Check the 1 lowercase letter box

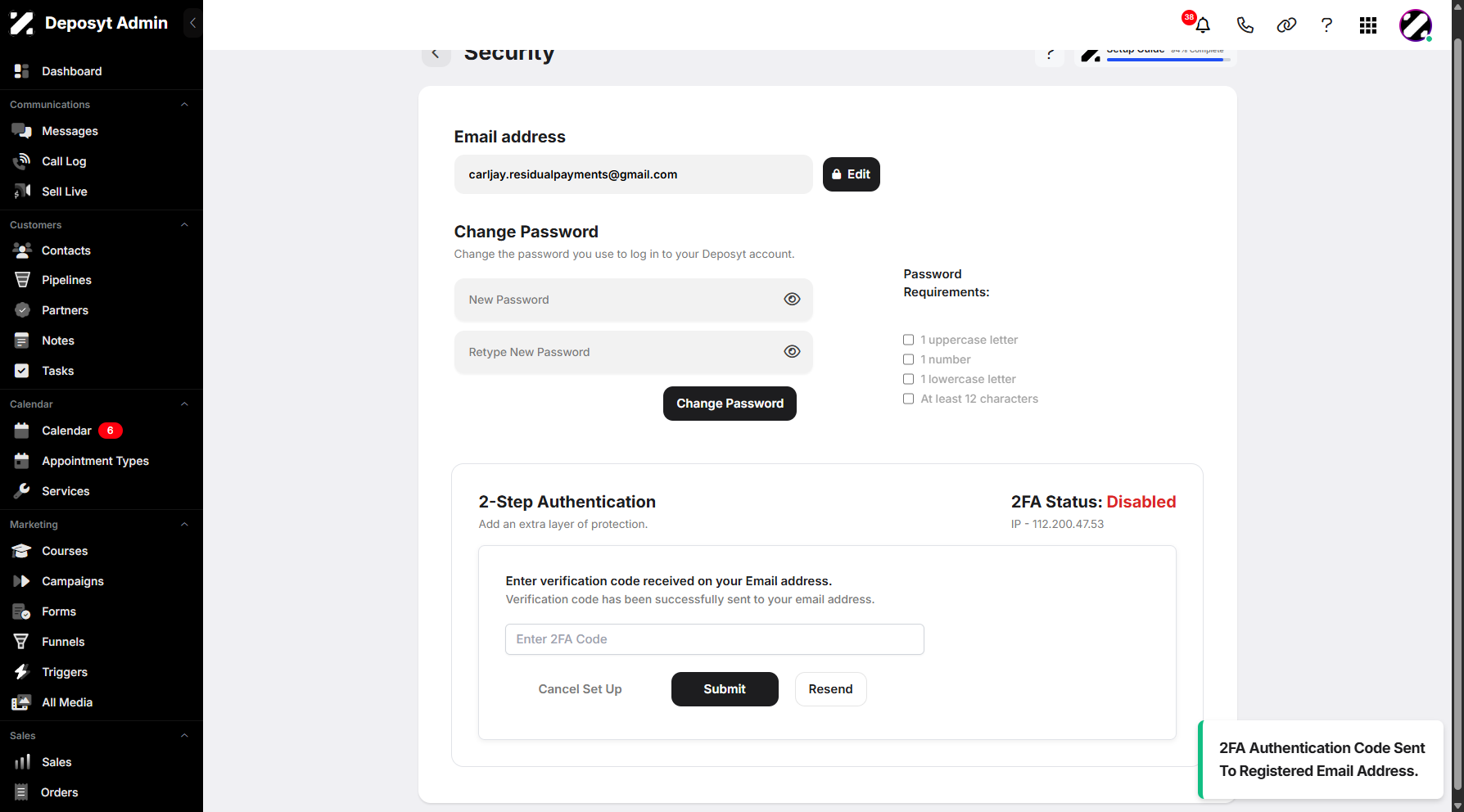908,379
